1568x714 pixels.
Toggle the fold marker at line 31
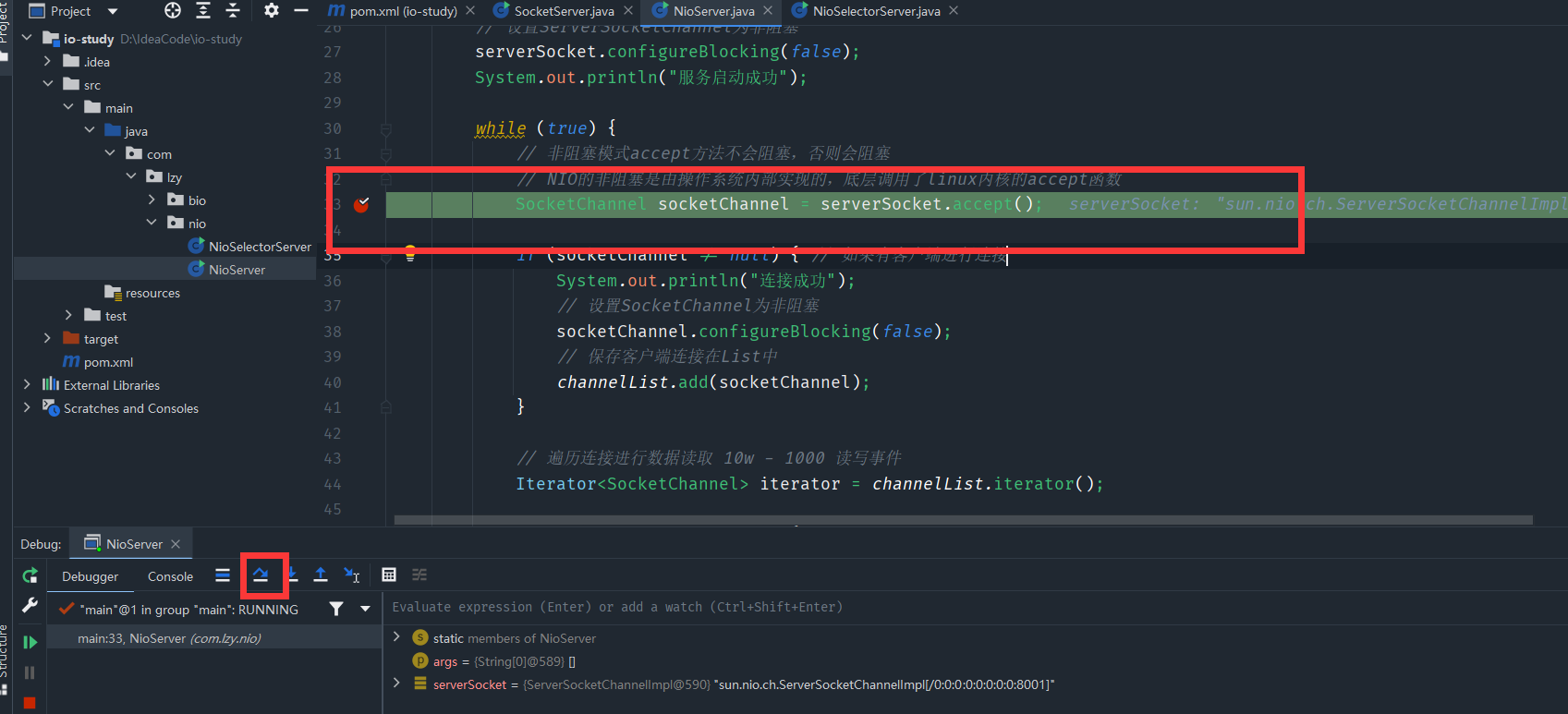pyautogui.click(x=386, y=154)
